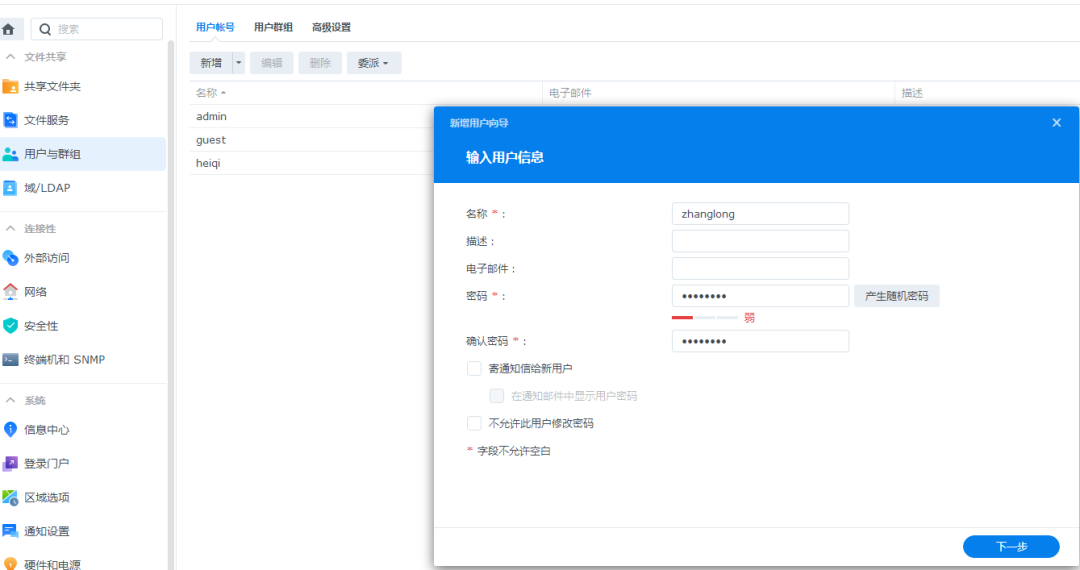Open 安全性 security shield icon

[x=11, y=326]
